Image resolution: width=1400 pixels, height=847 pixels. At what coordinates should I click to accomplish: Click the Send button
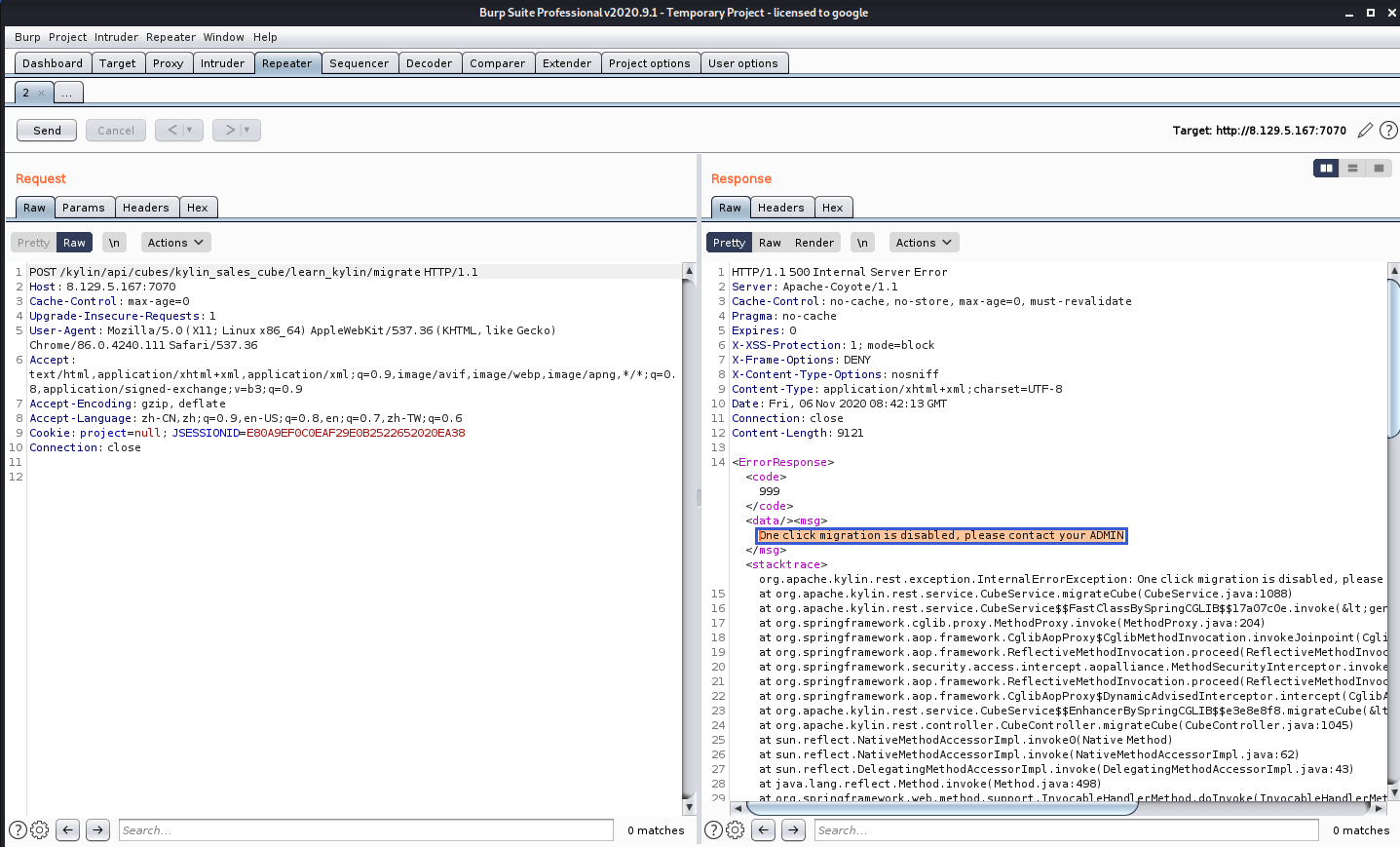tap(47, 131)
